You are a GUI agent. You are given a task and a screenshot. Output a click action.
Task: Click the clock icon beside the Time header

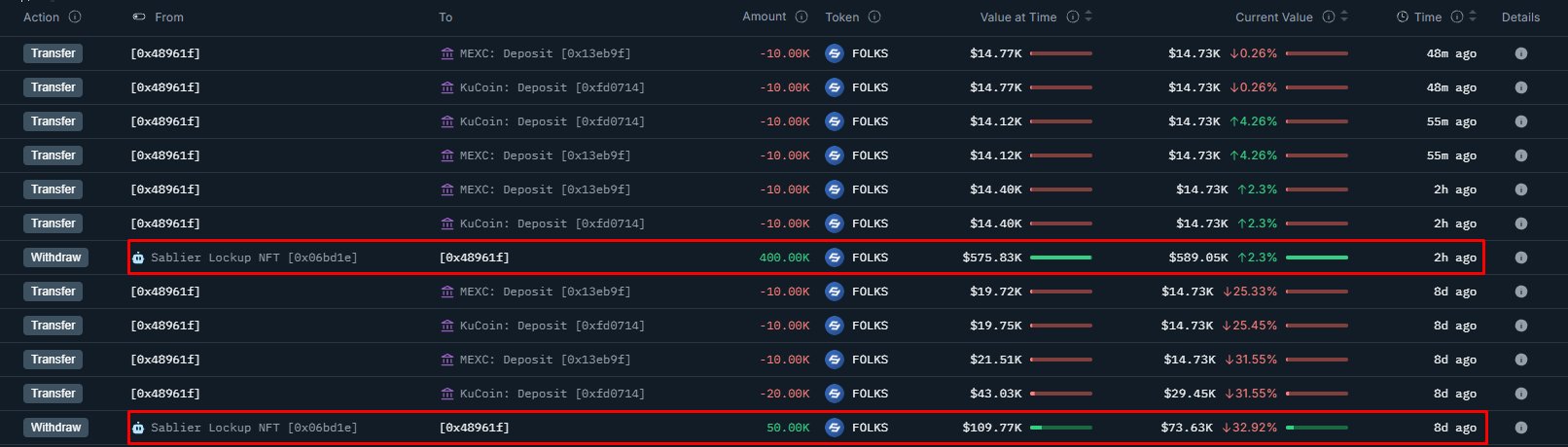1402,17
